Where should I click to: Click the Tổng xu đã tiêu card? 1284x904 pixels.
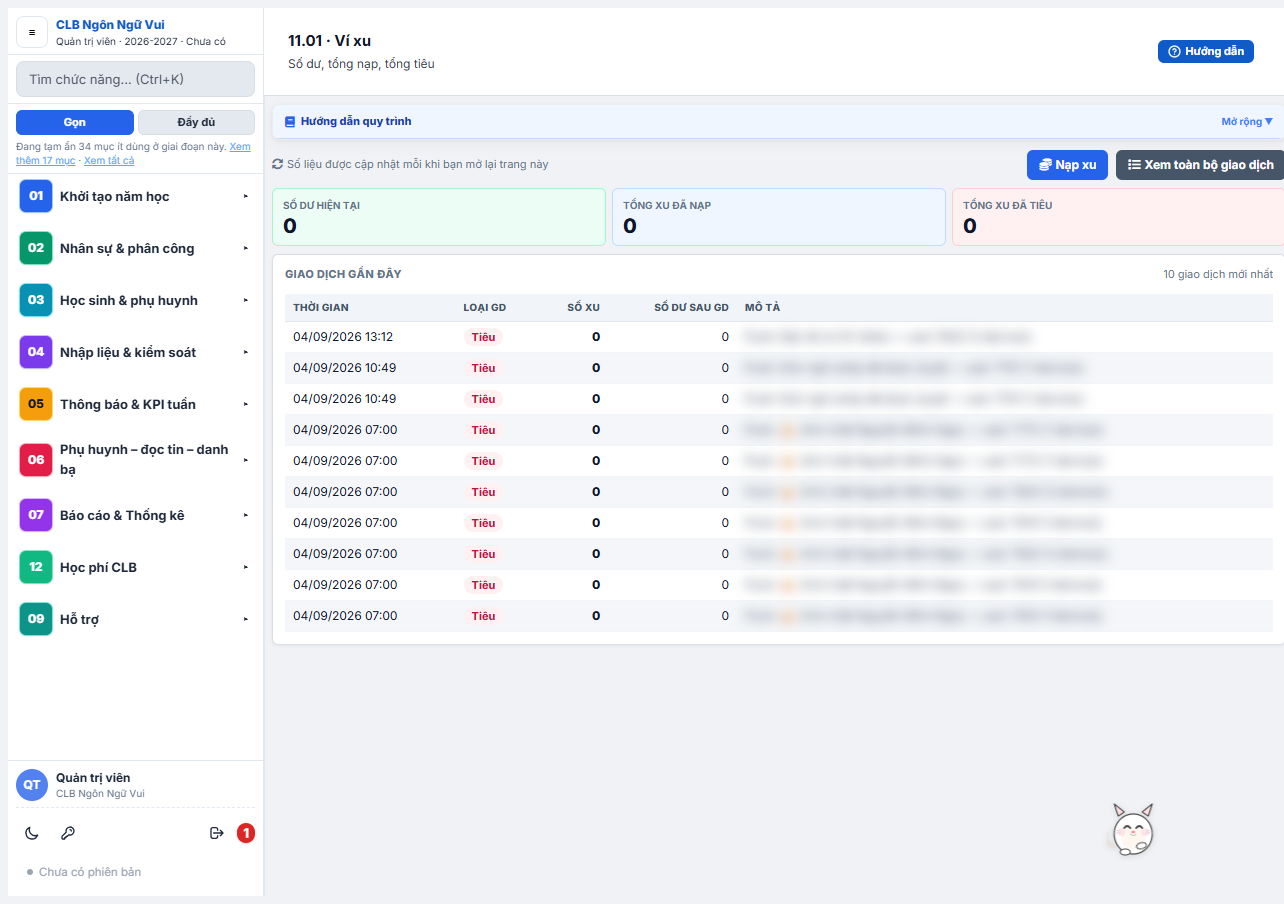pos(1118,217)
